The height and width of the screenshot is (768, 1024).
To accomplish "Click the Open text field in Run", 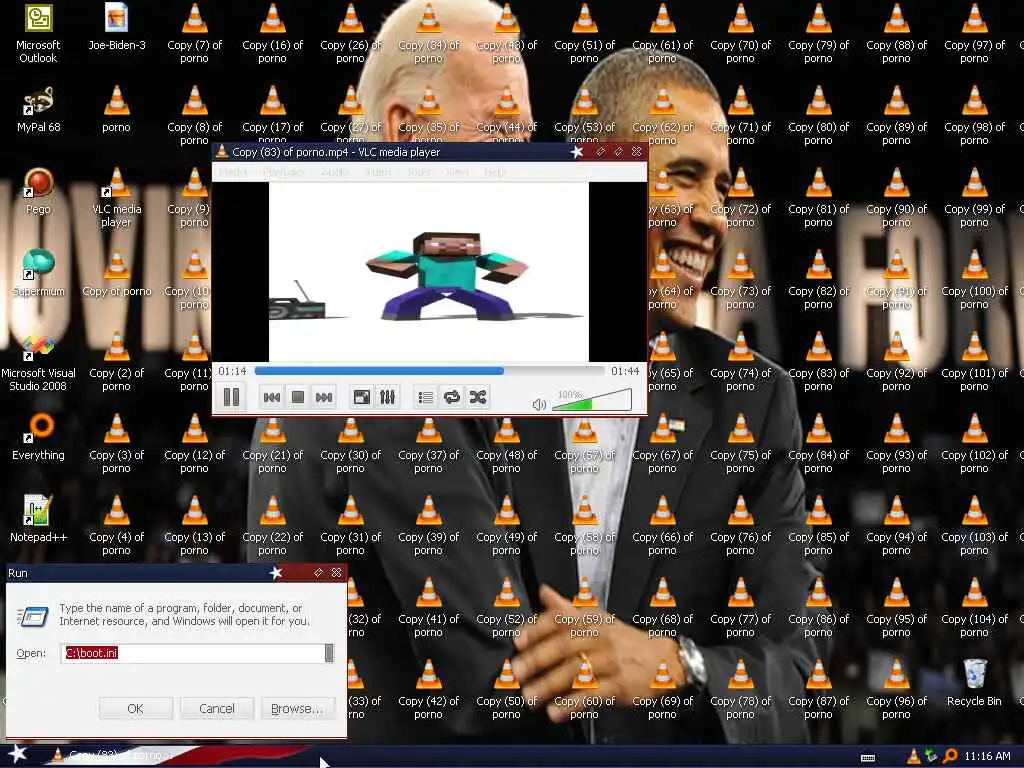I will tap(193, 653).
